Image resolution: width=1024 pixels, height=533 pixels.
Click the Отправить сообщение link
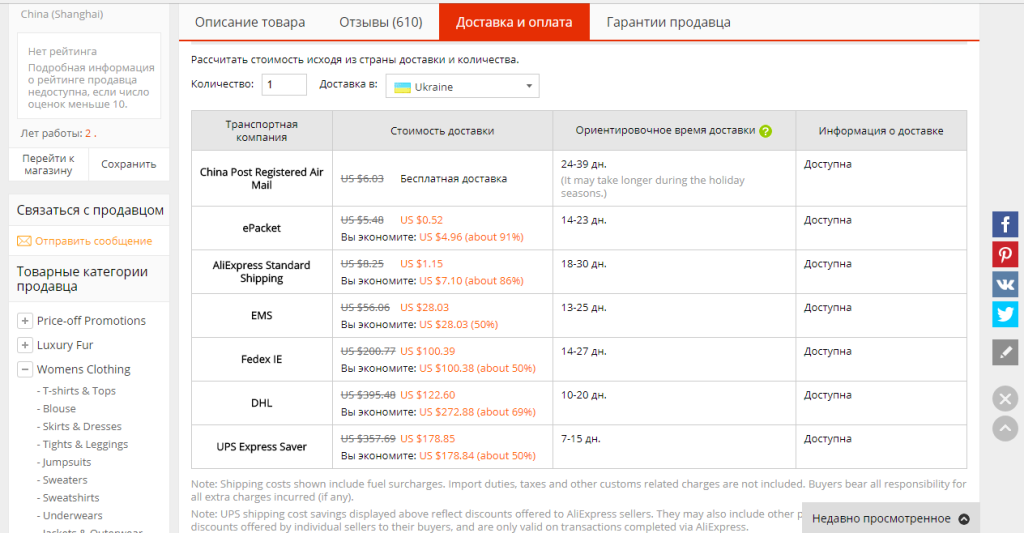tap(93, 241)
